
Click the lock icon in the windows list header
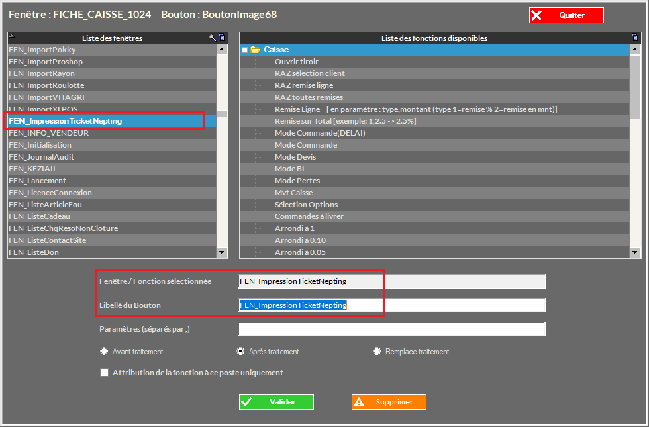click(220, 37)
